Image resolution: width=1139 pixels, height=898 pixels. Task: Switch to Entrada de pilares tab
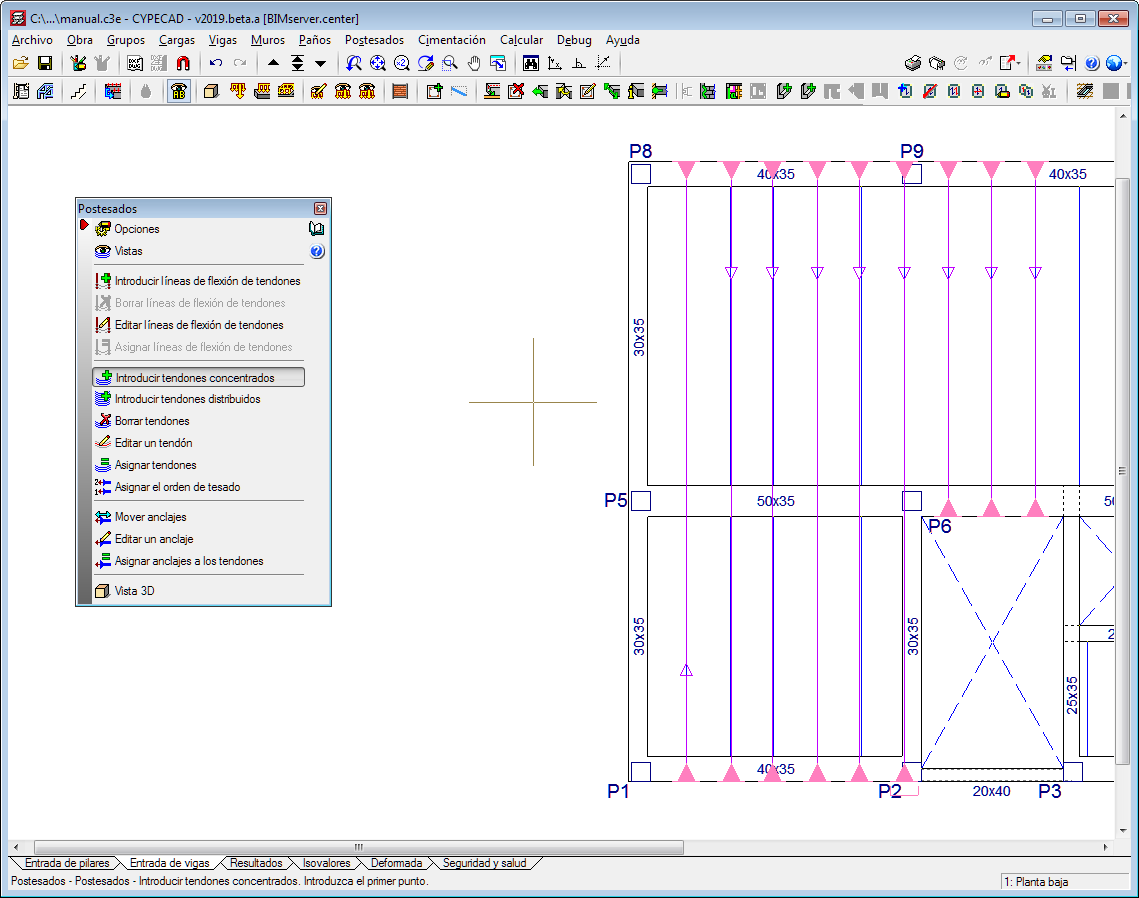tap(67, 863)
